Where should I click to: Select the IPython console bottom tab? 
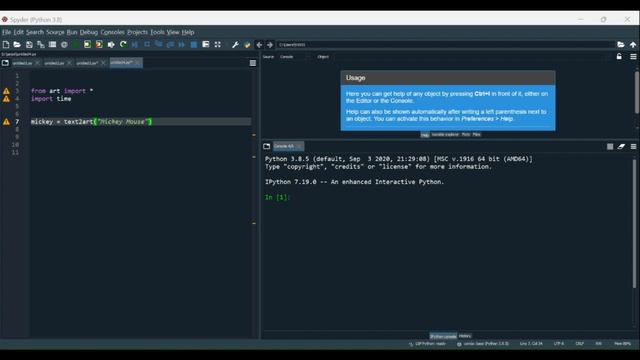[x=443, y=336]
